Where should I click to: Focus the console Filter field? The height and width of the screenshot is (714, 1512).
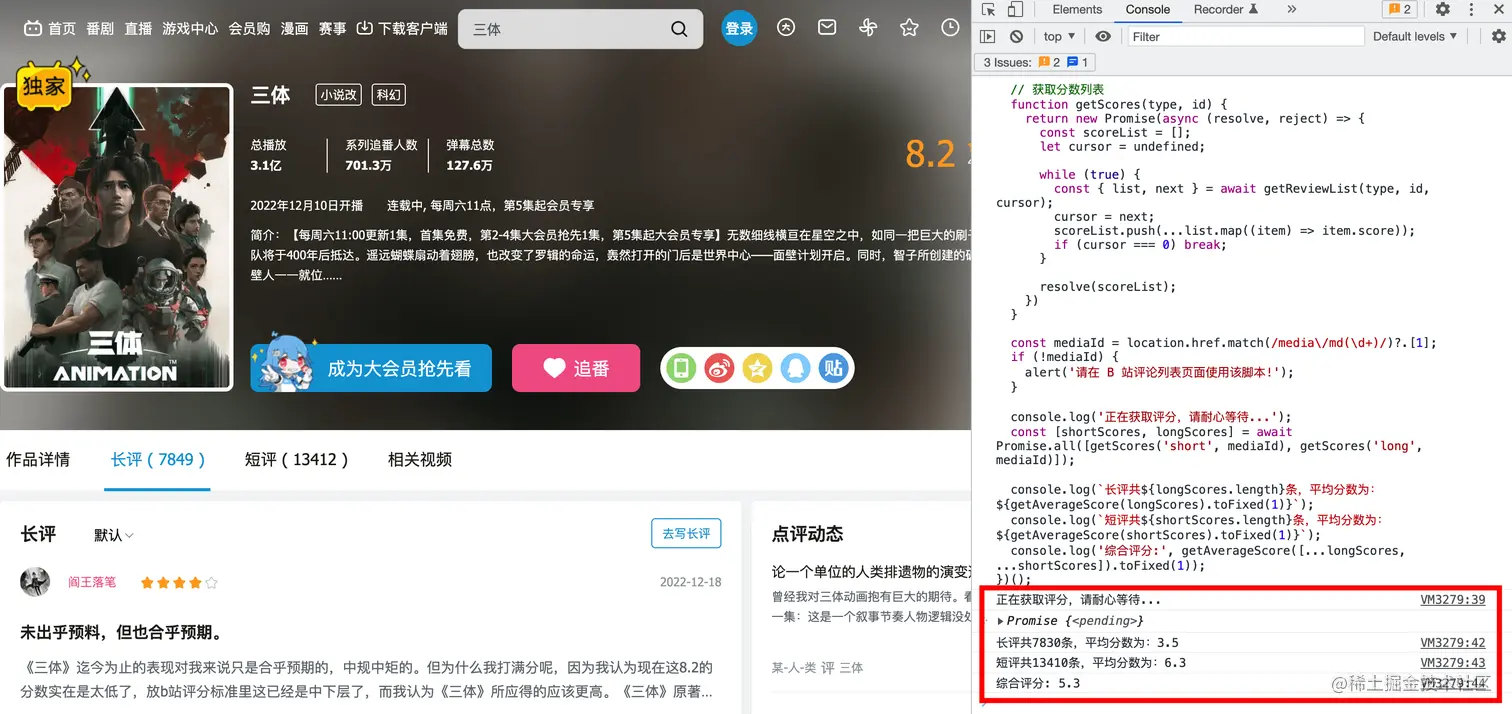tap(1246, 36)
